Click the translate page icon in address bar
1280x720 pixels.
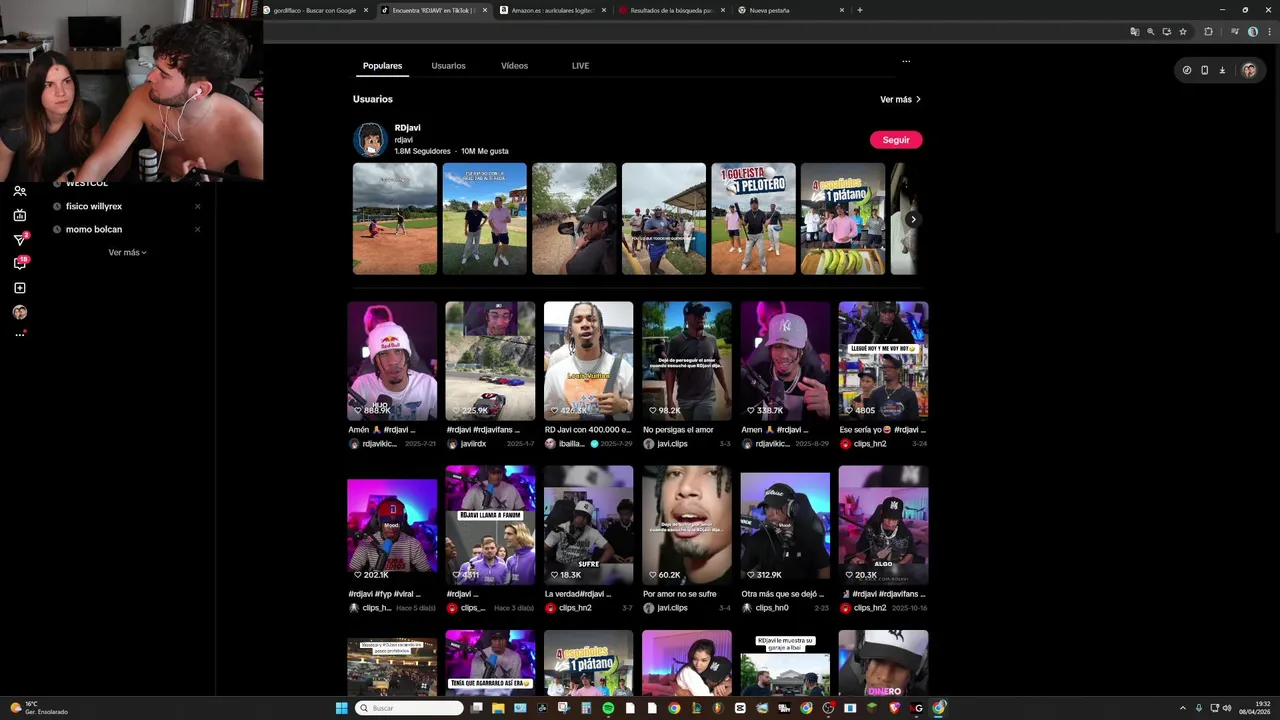[1134, 31]
